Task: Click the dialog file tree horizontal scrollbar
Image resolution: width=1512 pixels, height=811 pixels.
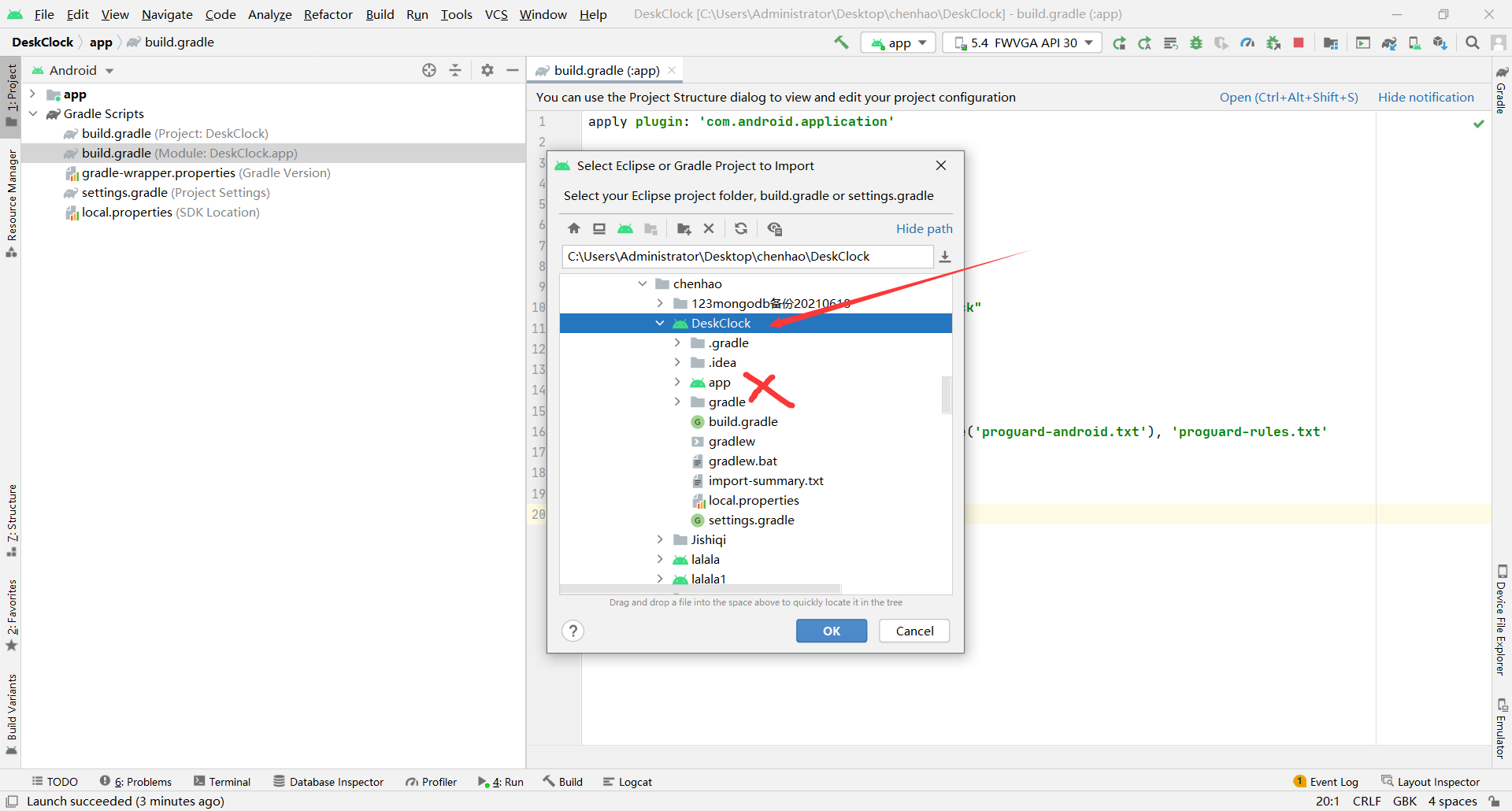Action: (700, 589)
